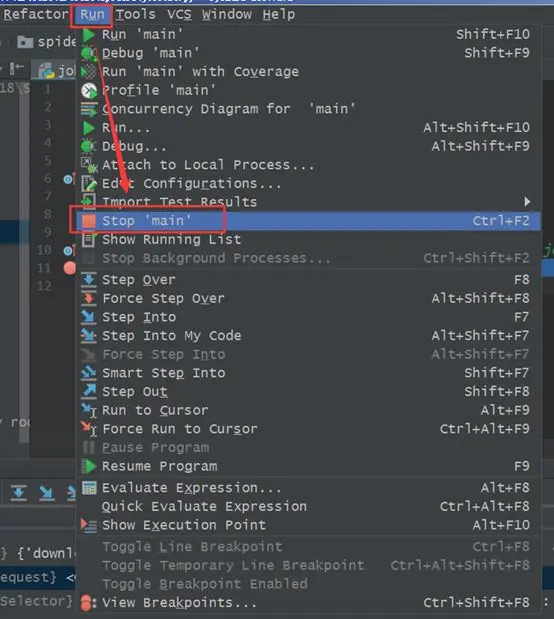Click override marker in gutter at line 10
554x619 pixels.
click(x=68, y=251)
